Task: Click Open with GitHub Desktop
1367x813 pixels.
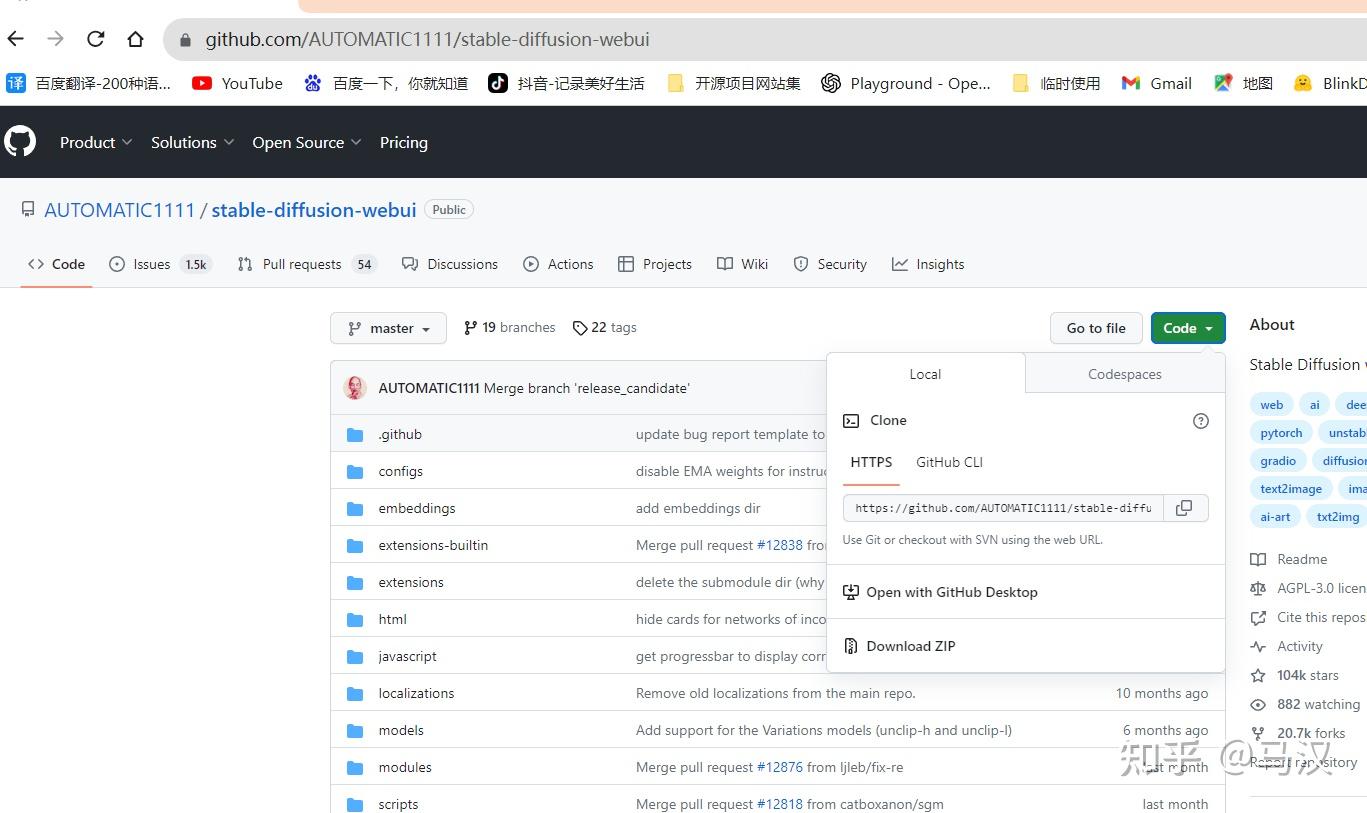Action: [x=951, y=592]
